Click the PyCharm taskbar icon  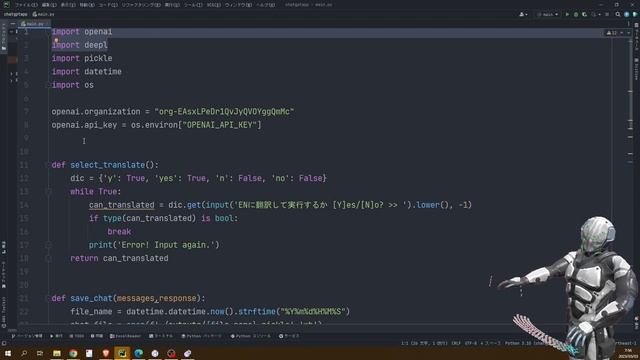coord(122,353)
